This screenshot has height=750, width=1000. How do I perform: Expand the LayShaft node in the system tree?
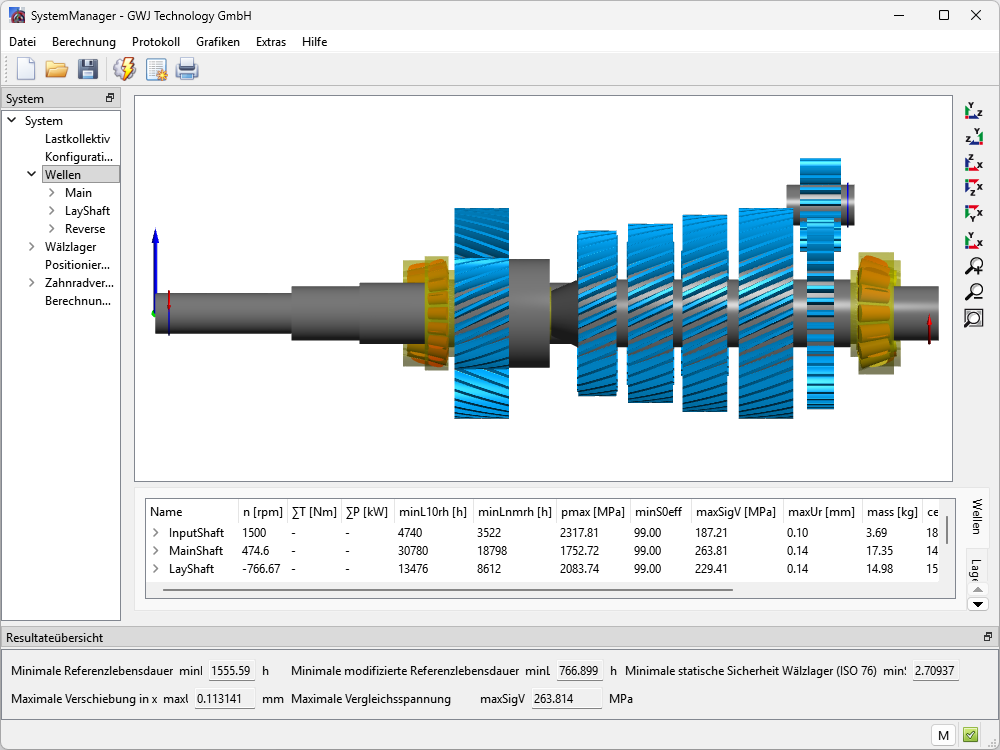coord(52,211)
